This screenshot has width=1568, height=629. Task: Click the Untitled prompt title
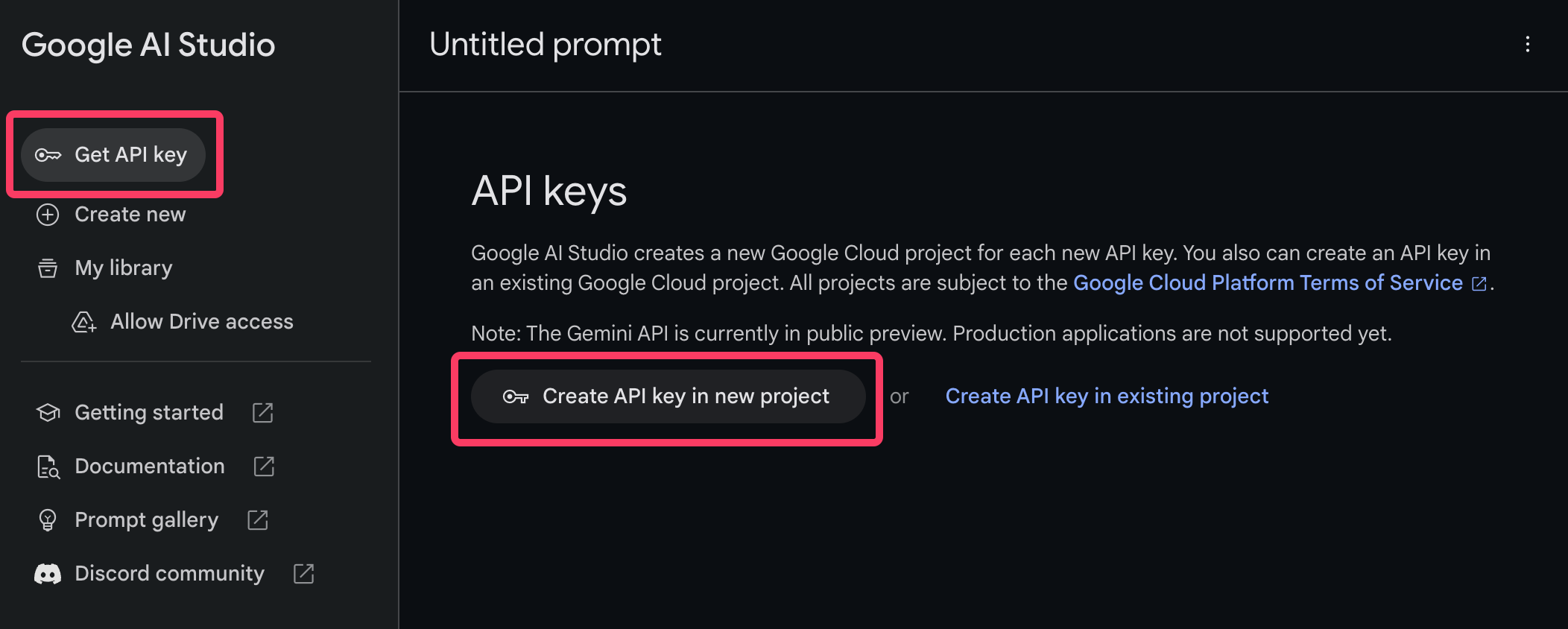point(545,45)
